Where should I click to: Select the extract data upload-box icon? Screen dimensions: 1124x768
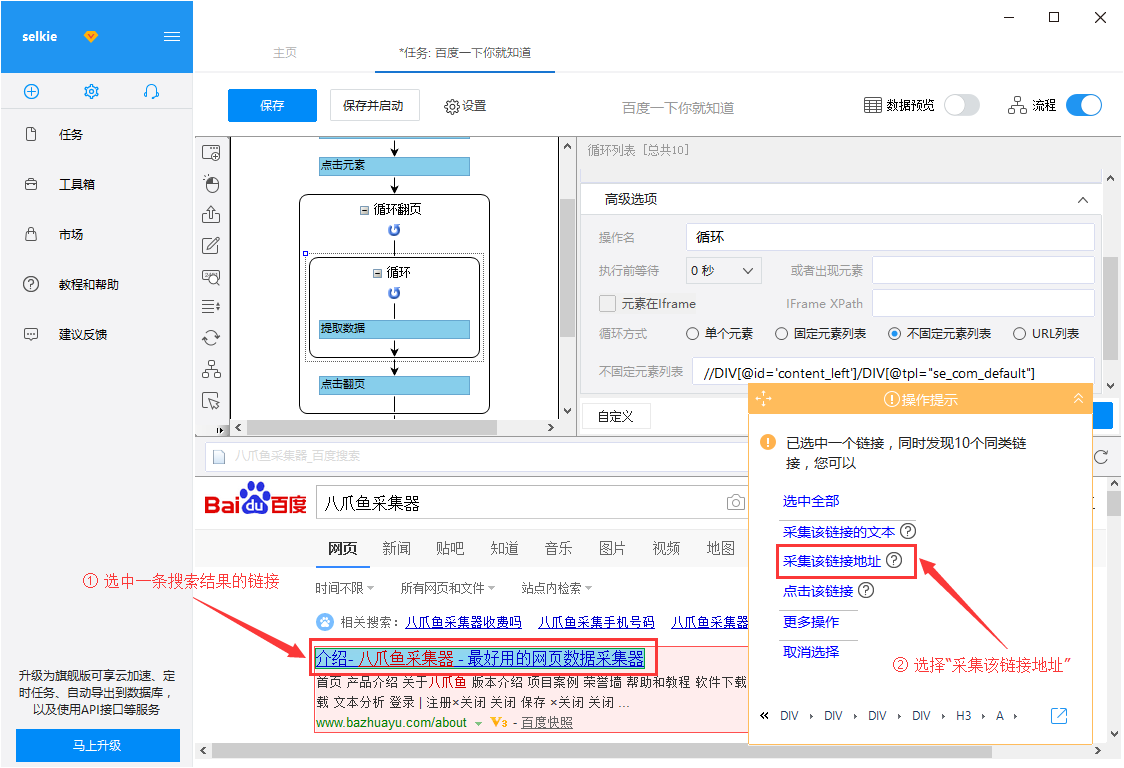pyautogui.click(x=211, y=214)
